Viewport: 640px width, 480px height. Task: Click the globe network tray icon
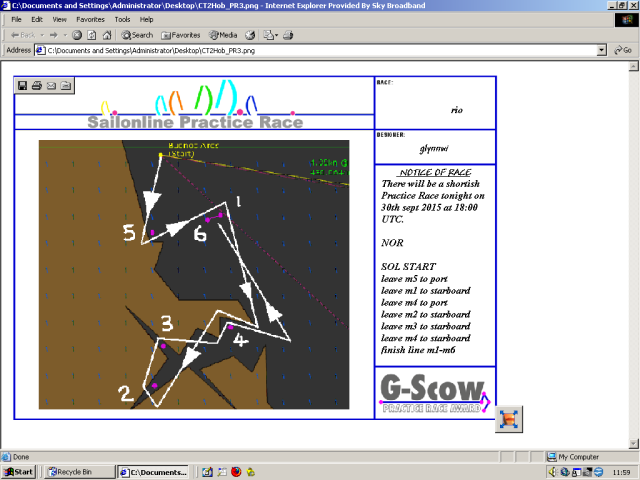point(564,472)
